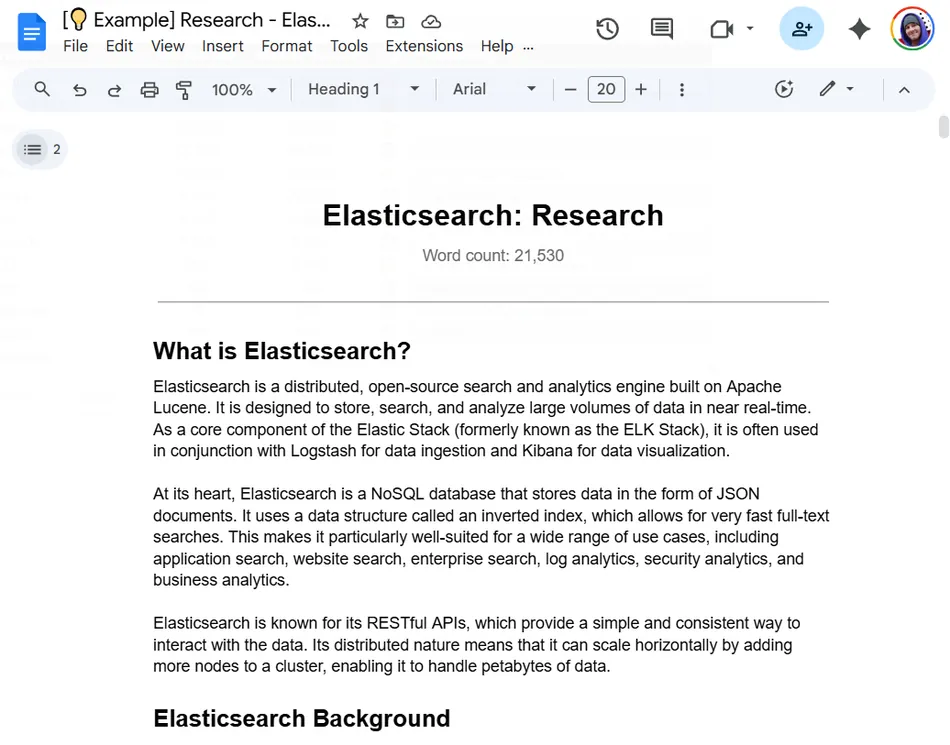This screenshot has height=745, width=950.
Task: Increase font size with the plus stepper
Action: [x=640, y=89]
